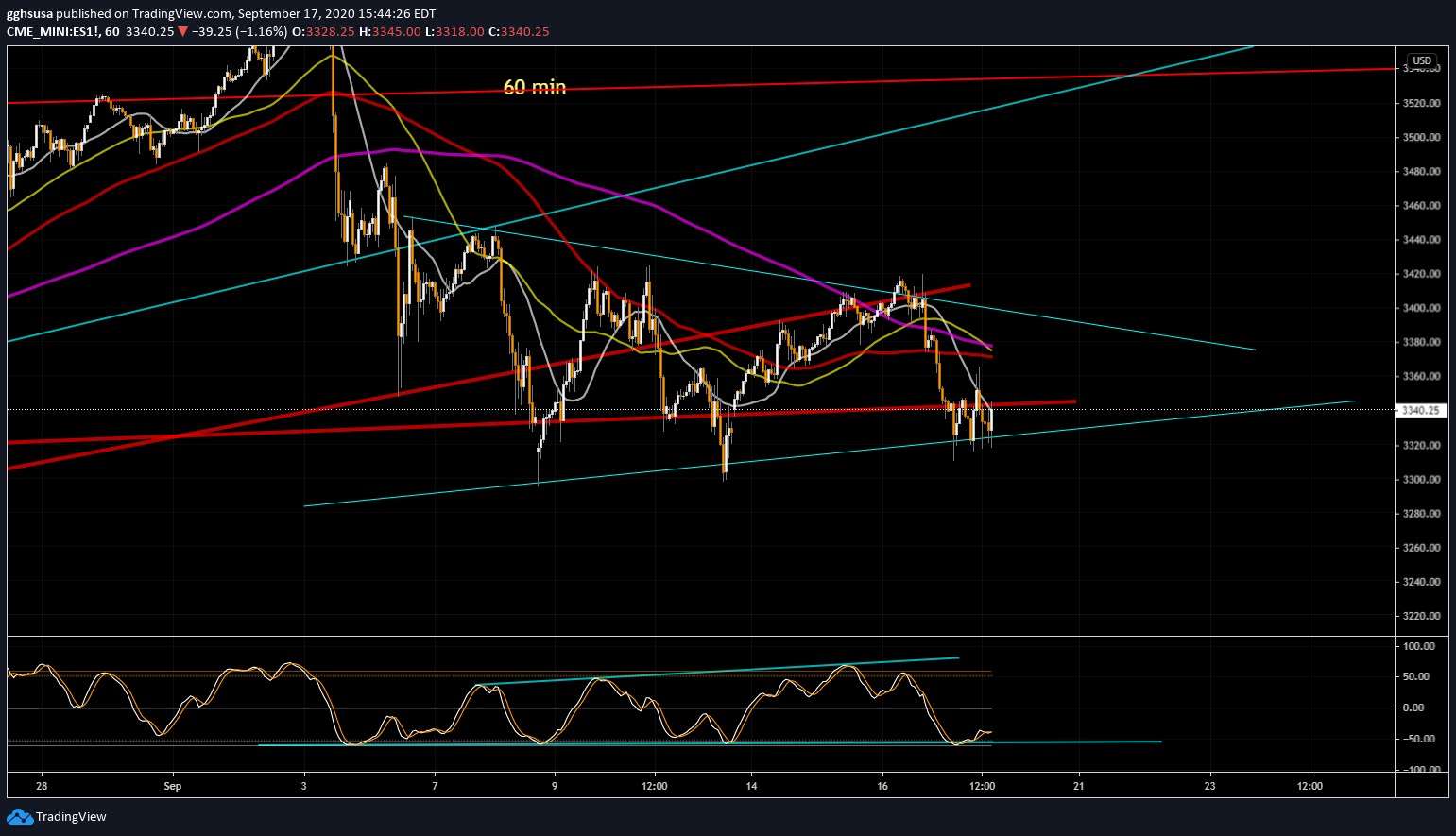Click the open value O:3328.25
1456x836 pixels.
(323, 31)
